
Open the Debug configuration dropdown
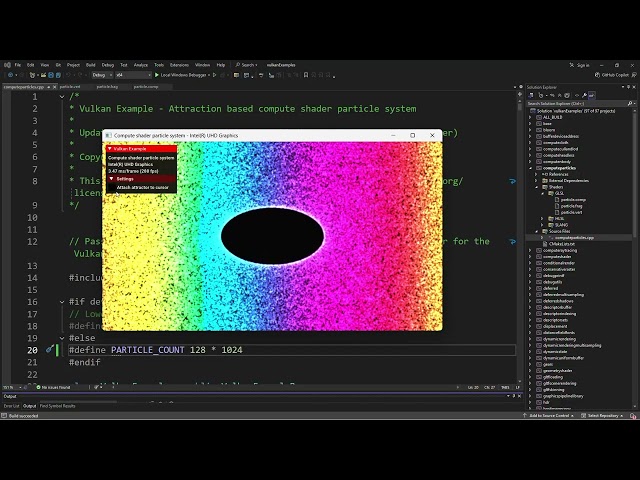pyautogui.click(x=102, y=75)
